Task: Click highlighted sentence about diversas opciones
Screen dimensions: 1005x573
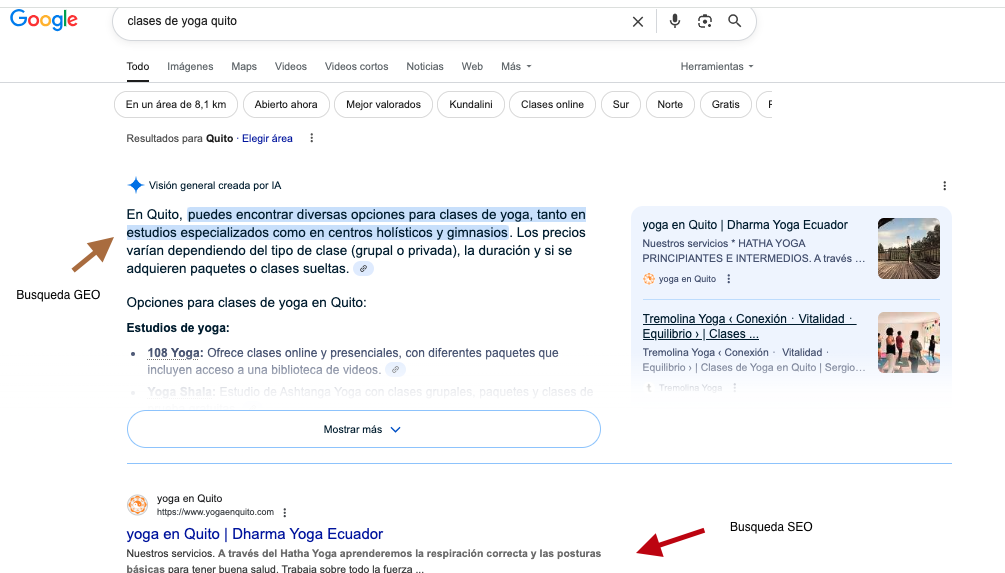Action: 356,223
